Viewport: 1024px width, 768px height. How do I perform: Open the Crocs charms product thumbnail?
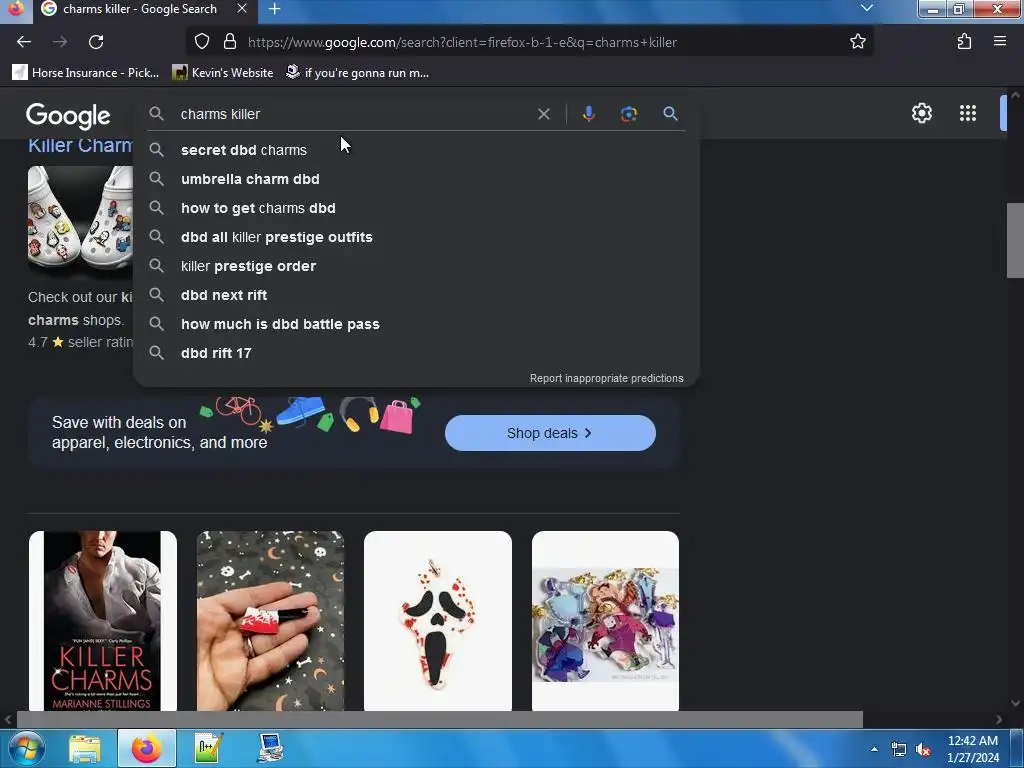point(80,222)
